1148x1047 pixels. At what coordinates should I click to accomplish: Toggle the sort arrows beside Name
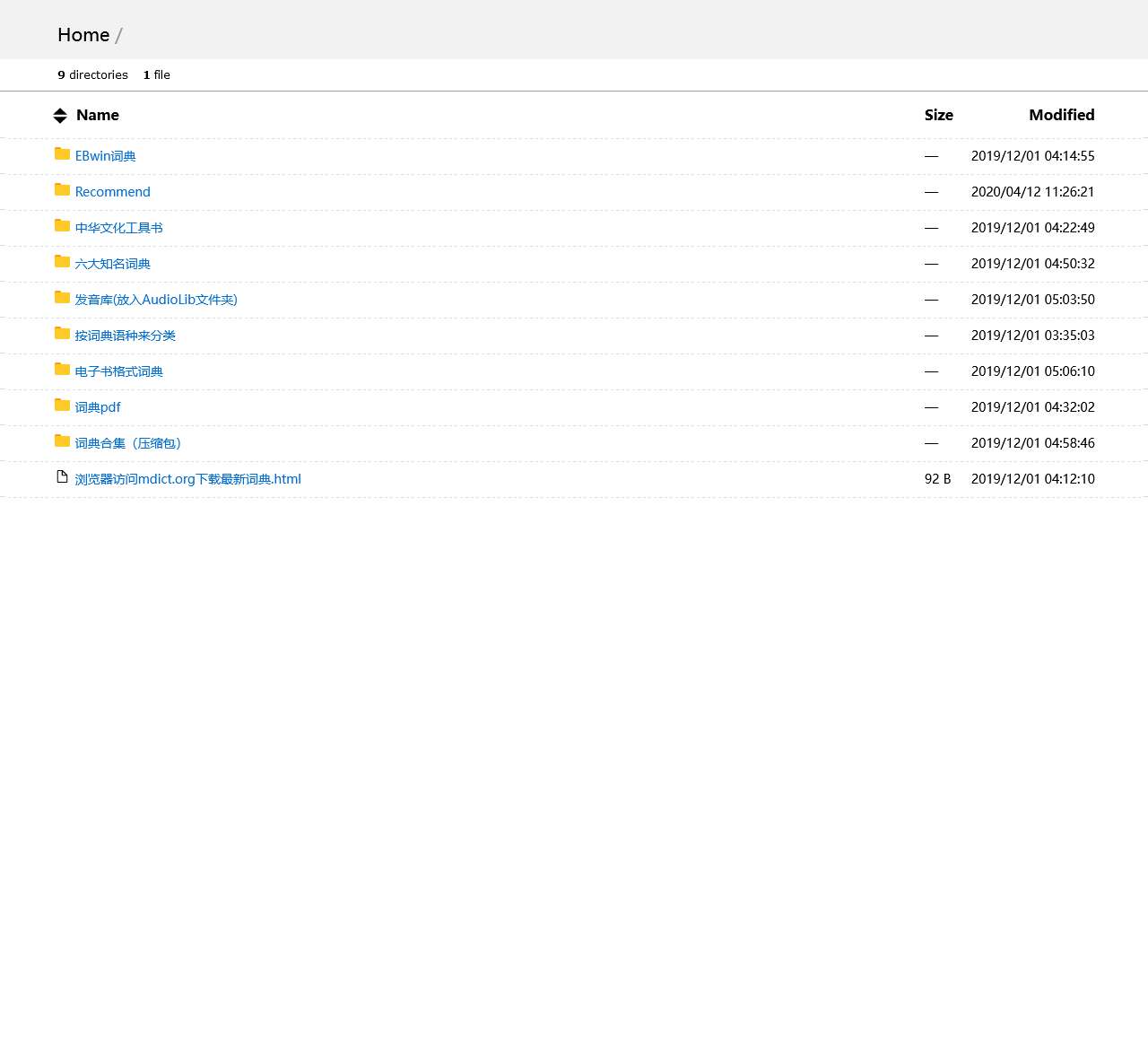click(x=60, y=116)
